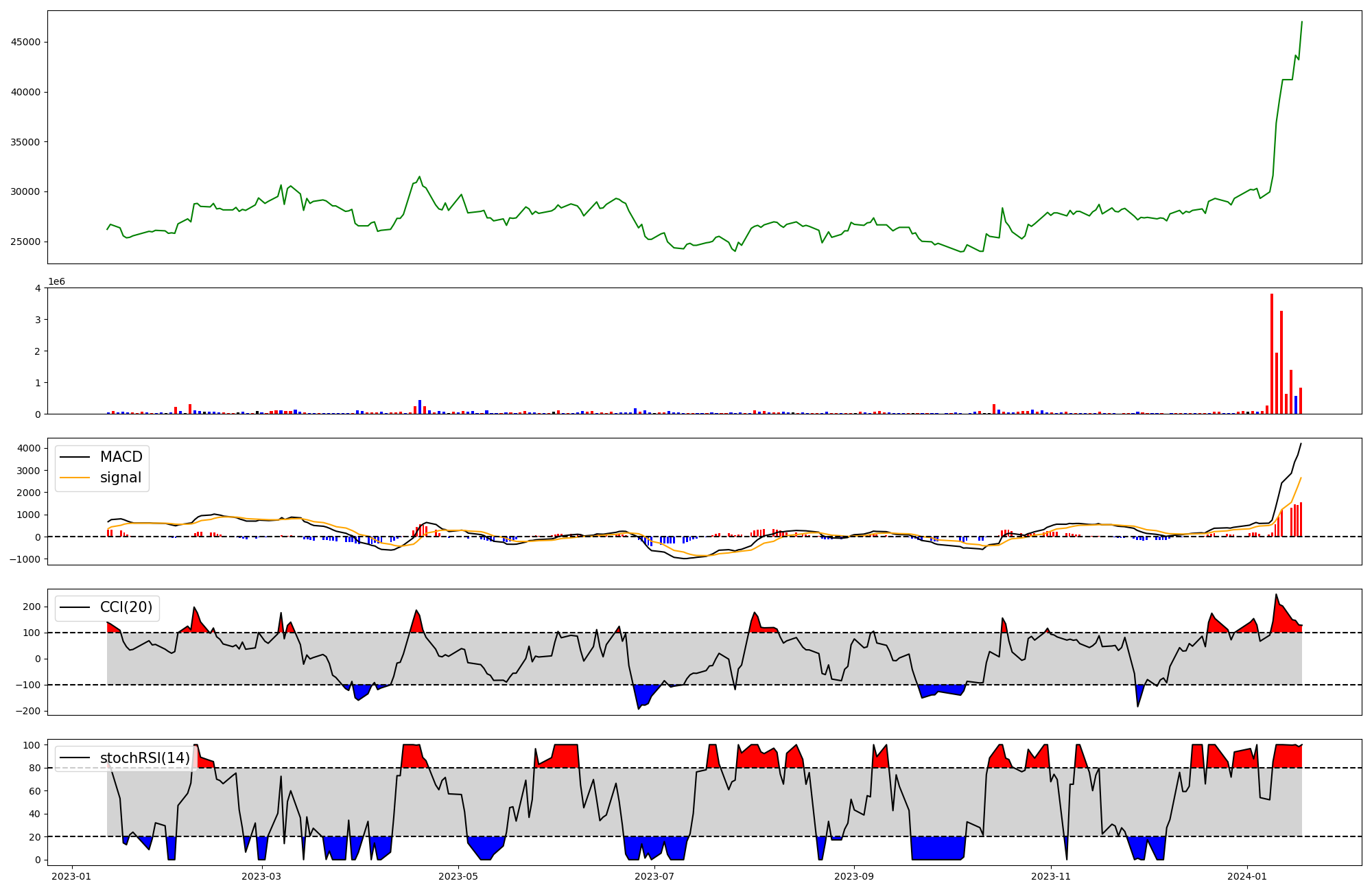Select the 2023-05 x-axis date label

coord(458,876)
